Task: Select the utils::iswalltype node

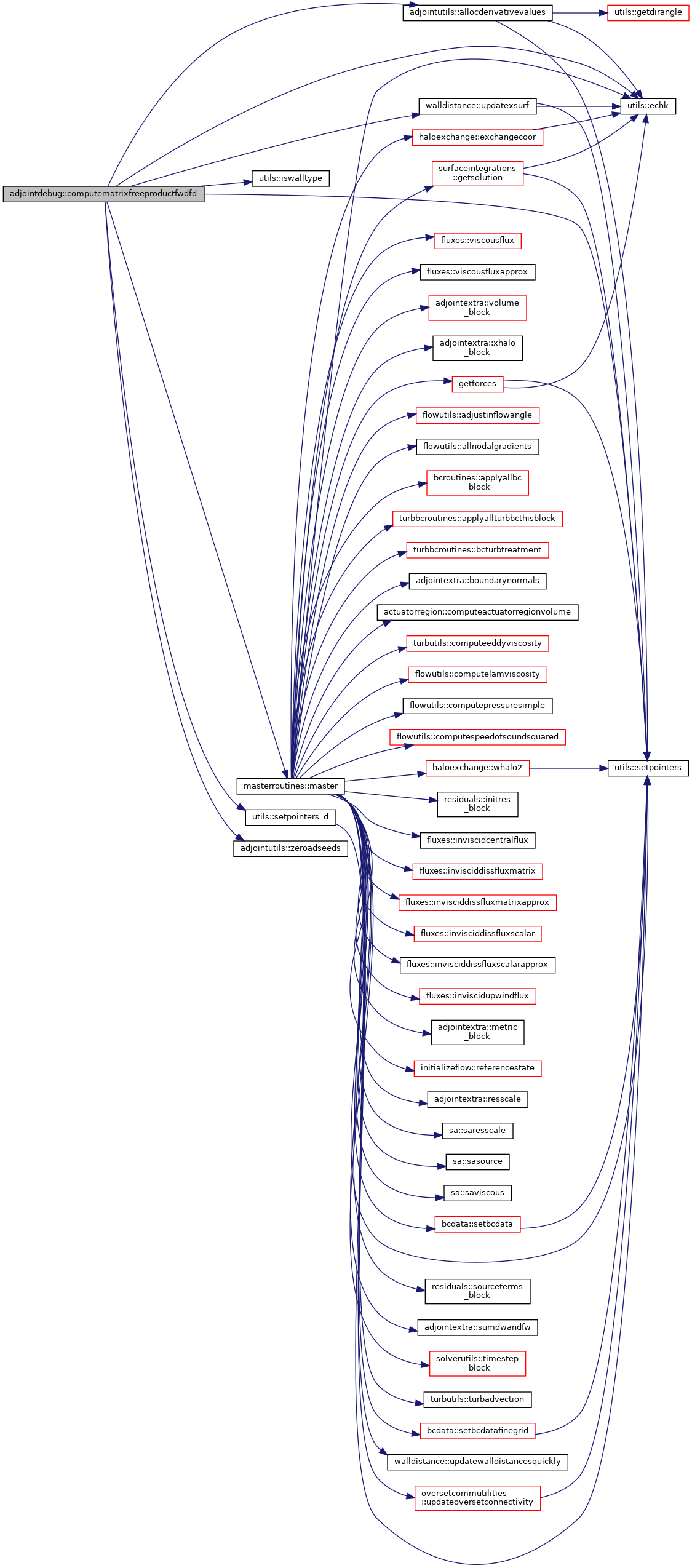Action: tap(290, 178)
